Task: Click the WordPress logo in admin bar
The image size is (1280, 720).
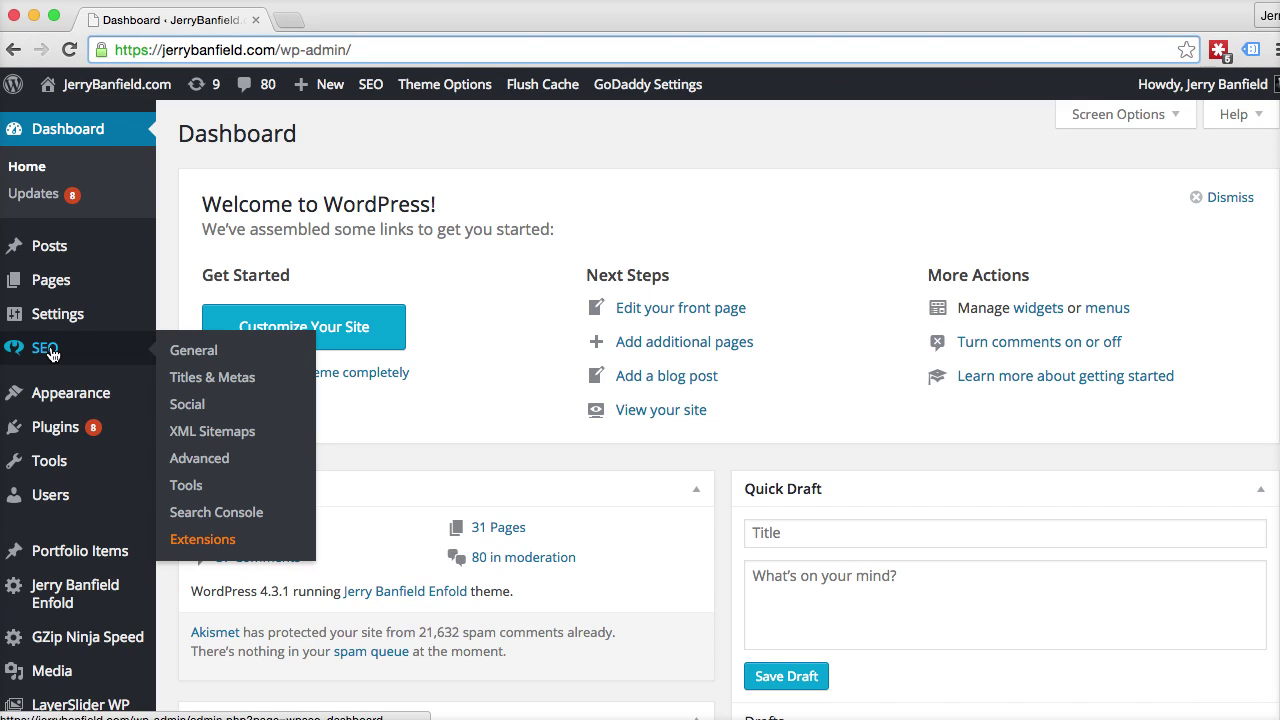Action: [13, 84]
